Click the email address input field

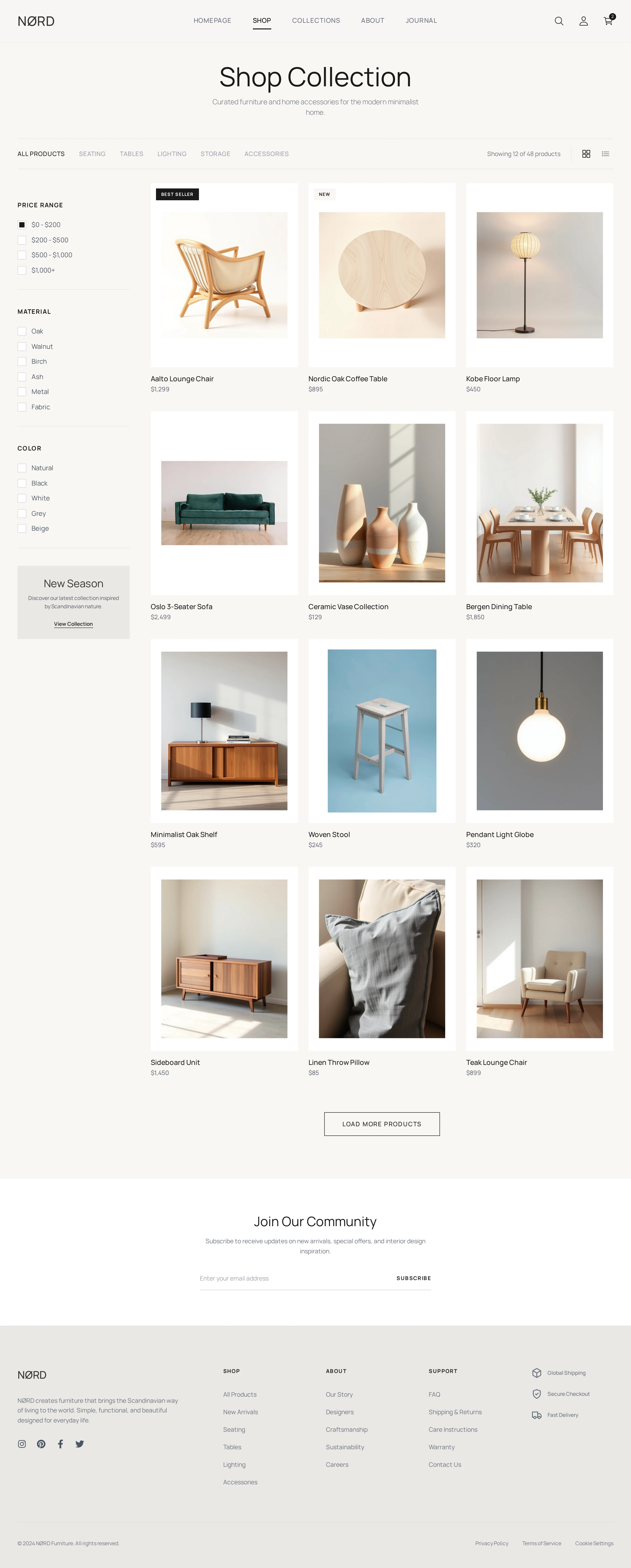[x=293, y=1278]
